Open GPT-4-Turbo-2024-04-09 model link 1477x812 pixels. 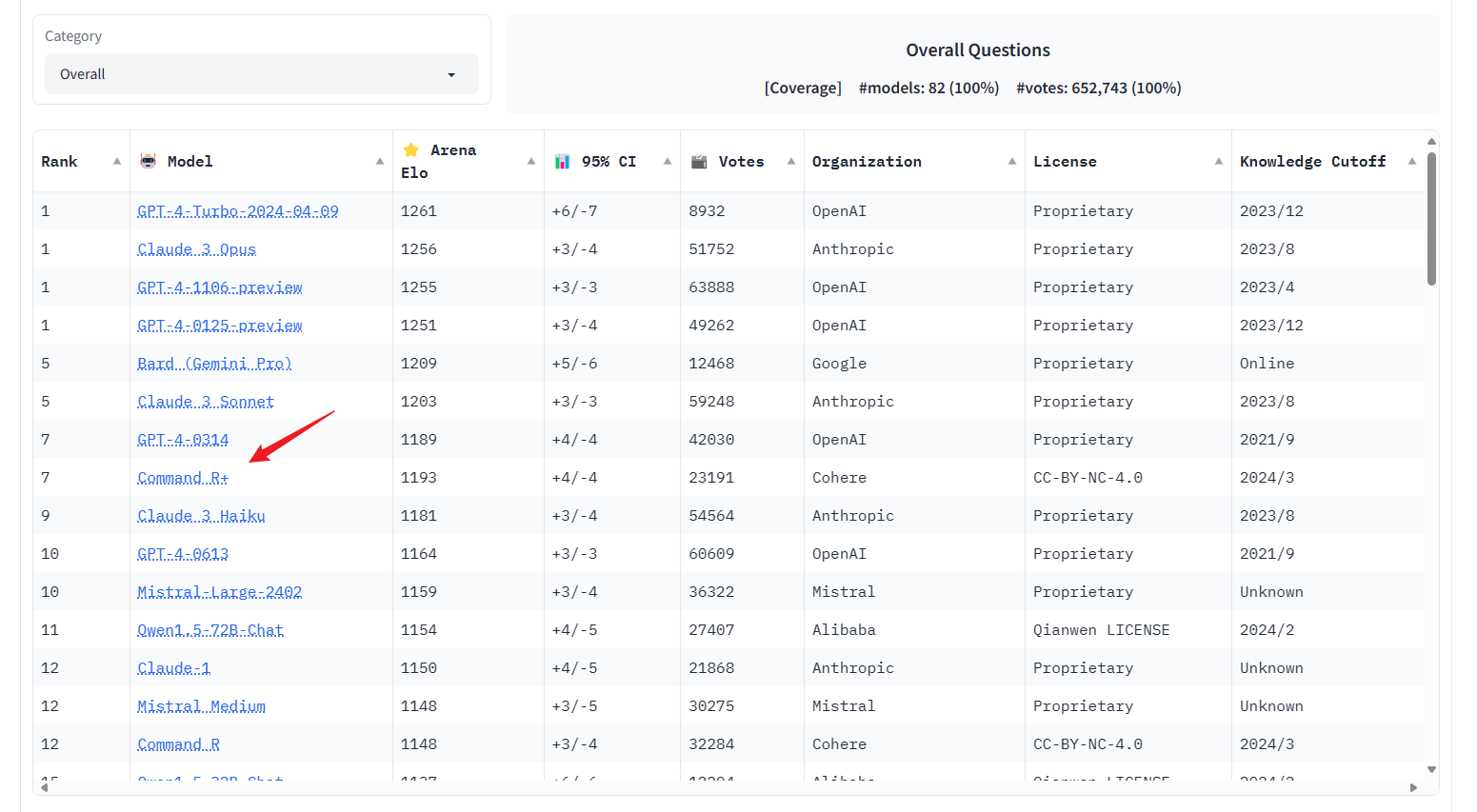click(238, 211)
